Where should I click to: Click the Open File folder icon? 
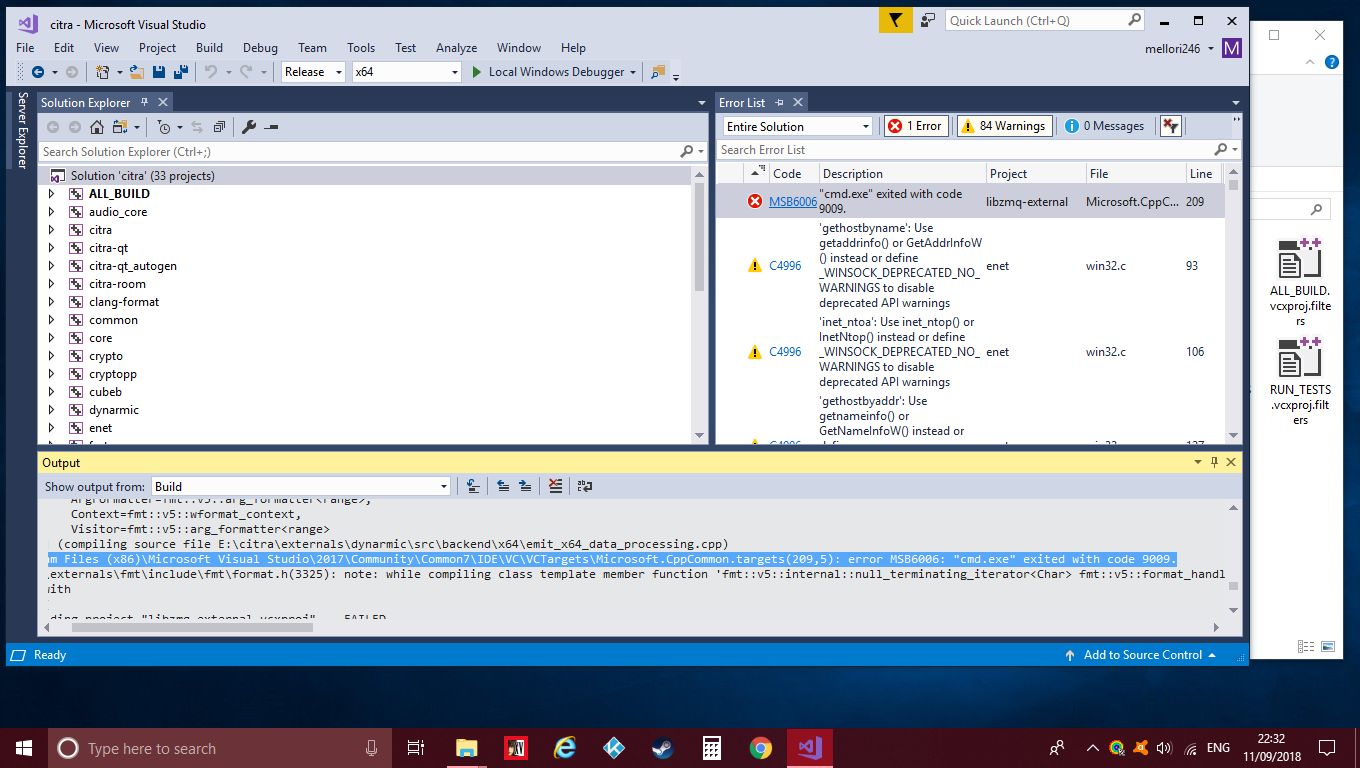(137, 72)
